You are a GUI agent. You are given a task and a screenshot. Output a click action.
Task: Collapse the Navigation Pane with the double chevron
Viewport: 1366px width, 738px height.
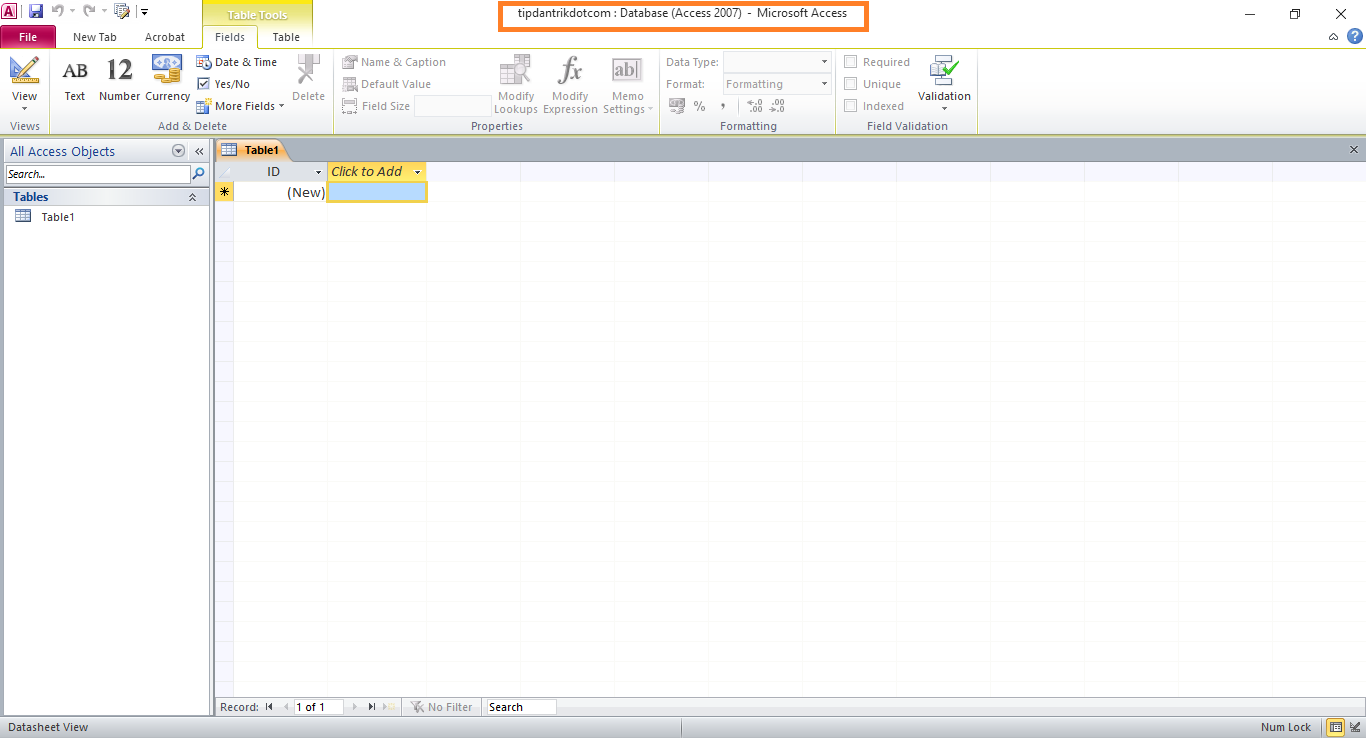tap(198, 151)
